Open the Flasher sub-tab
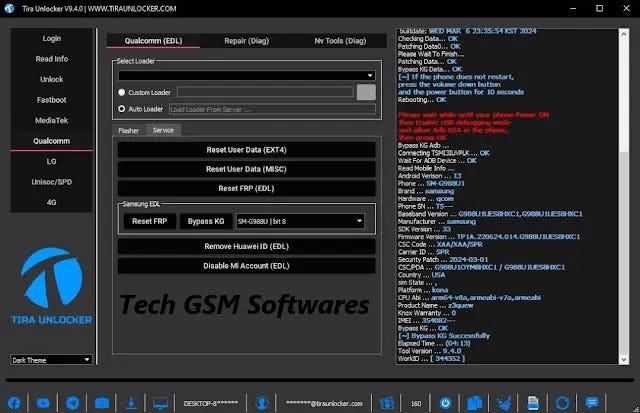The image size is (640, 413). coord(129,131)
